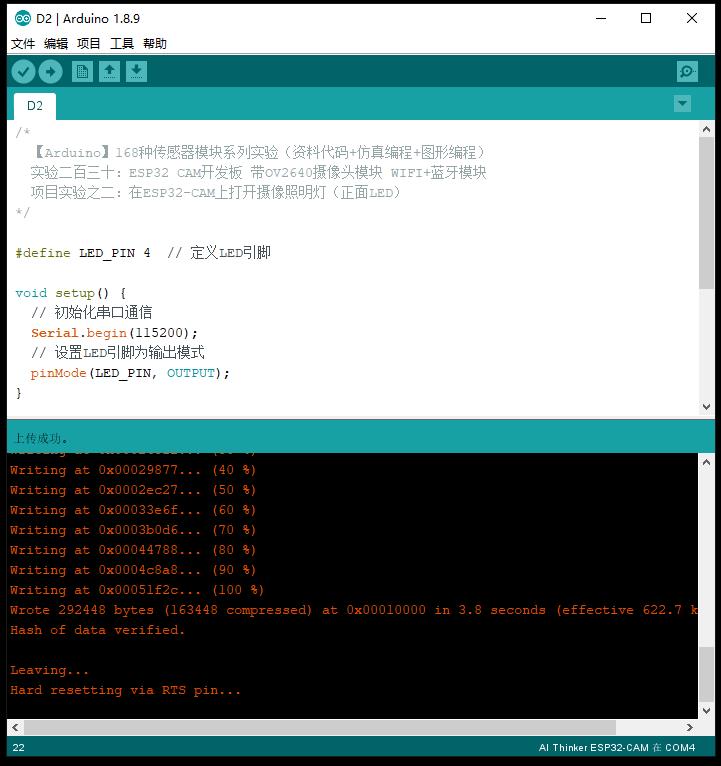Screen dimensions: 721x766
Task: Open the Serial Monitor icon
Action: coord(687,72)
